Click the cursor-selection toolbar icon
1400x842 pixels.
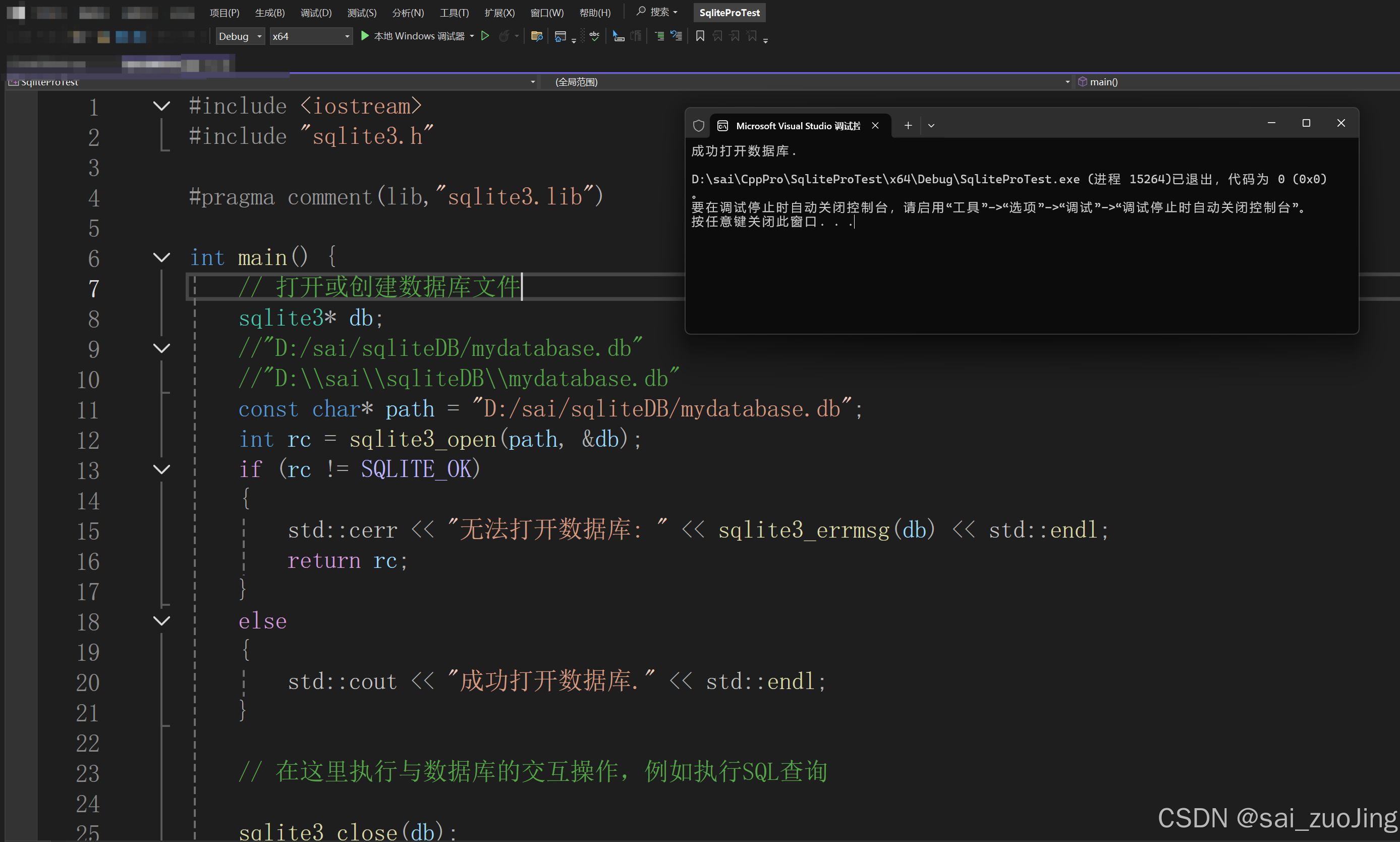619,36
